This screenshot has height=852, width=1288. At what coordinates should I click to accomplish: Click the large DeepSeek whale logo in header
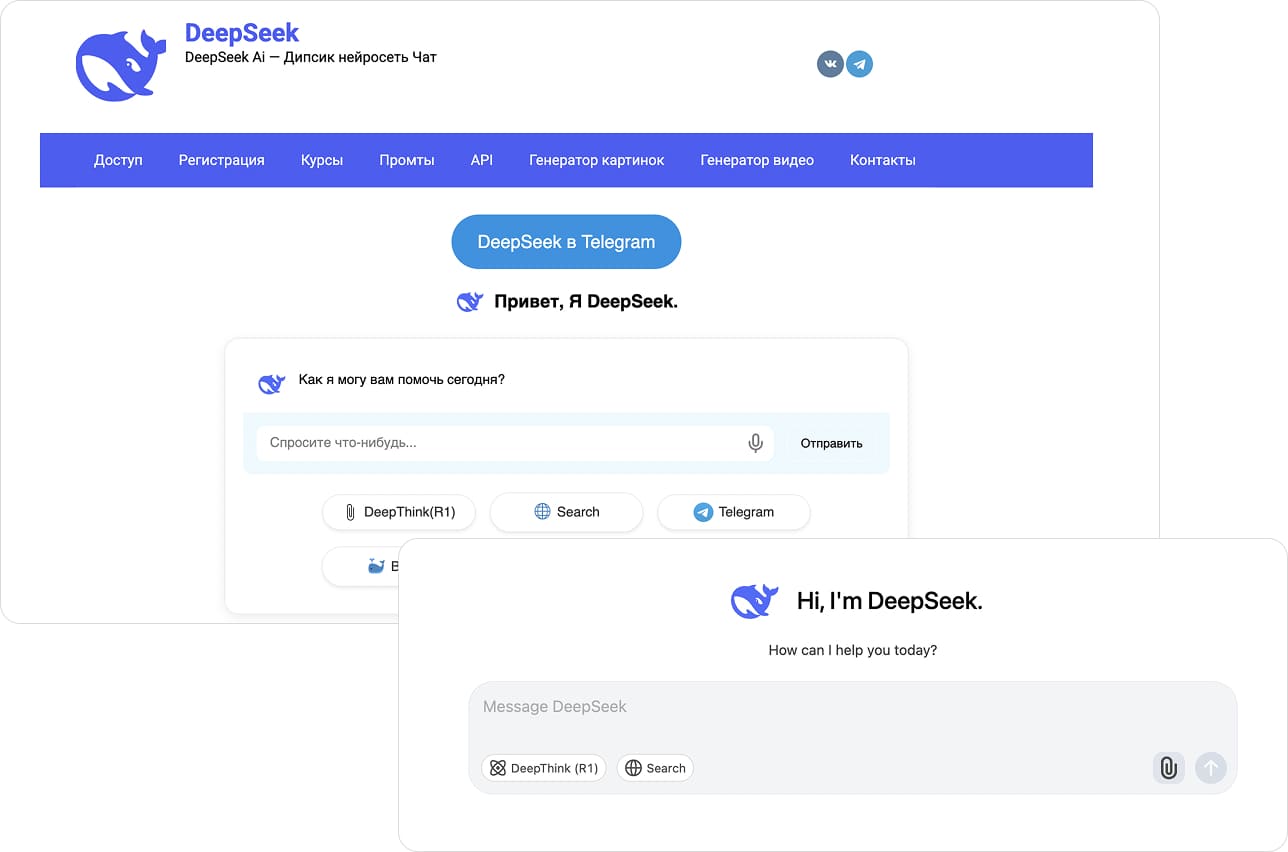pyautogui.click(x=120, y=65)
